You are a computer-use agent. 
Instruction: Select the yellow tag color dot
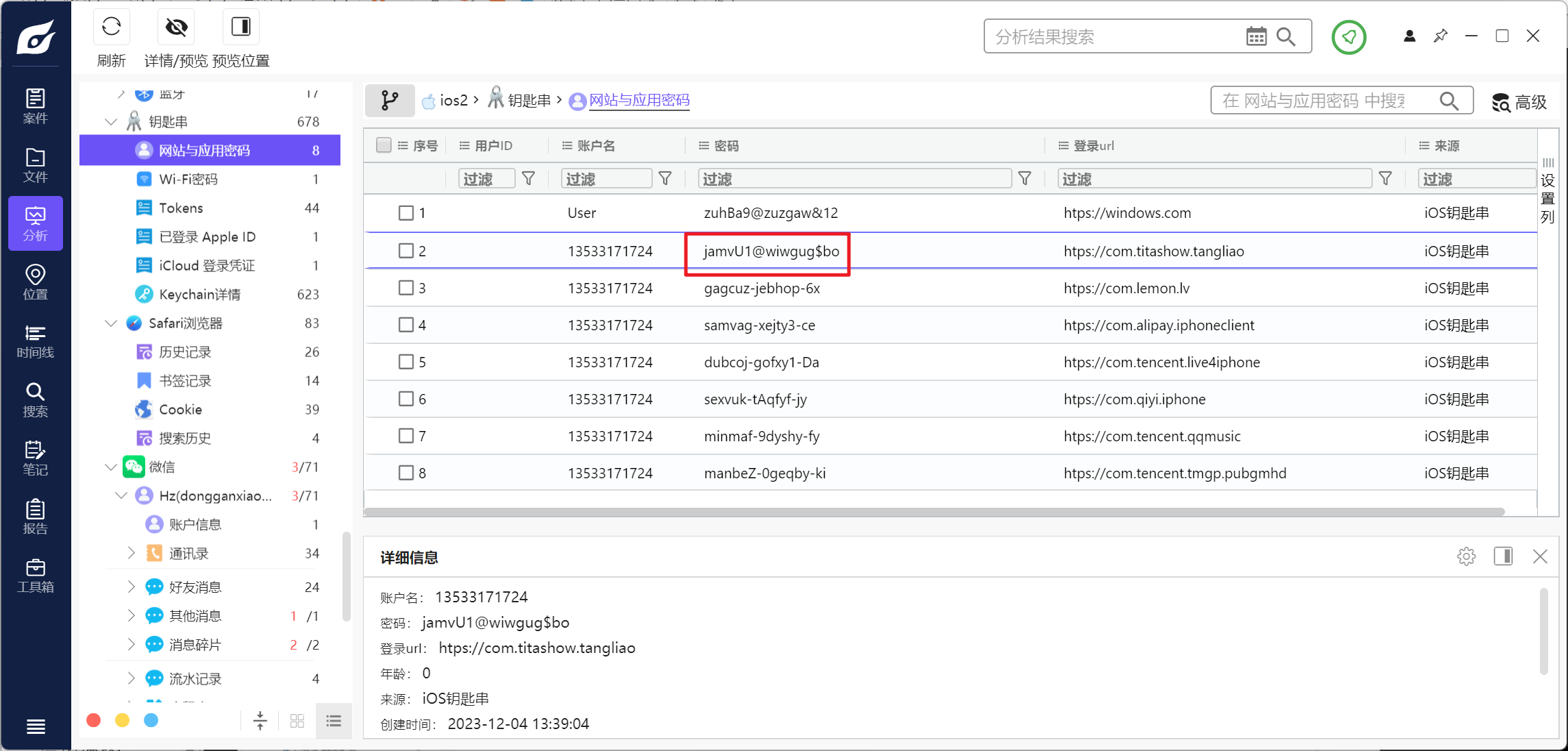(x=123, y=720)
